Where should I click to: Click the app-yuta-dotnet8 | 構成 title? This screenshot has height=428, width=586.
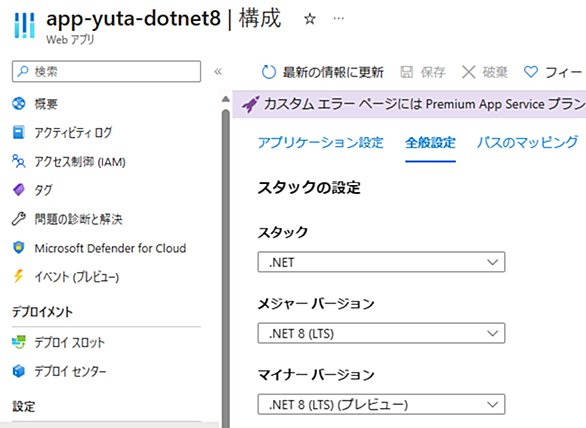(x=163, y=18)
